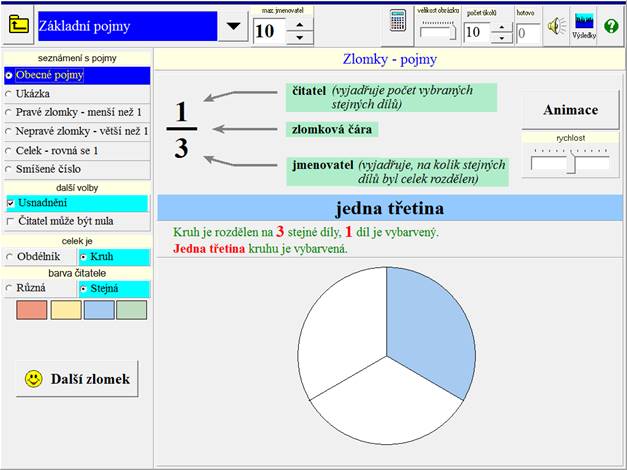
Task: Click the numerator 1 of the fraction
Action: (181, 112)
